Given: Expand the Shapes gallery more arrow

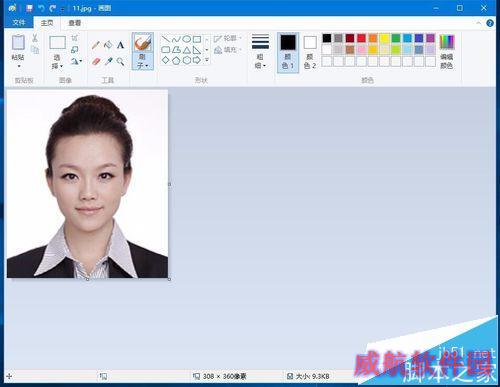Looking at the screenshot, I should (207, 60).
